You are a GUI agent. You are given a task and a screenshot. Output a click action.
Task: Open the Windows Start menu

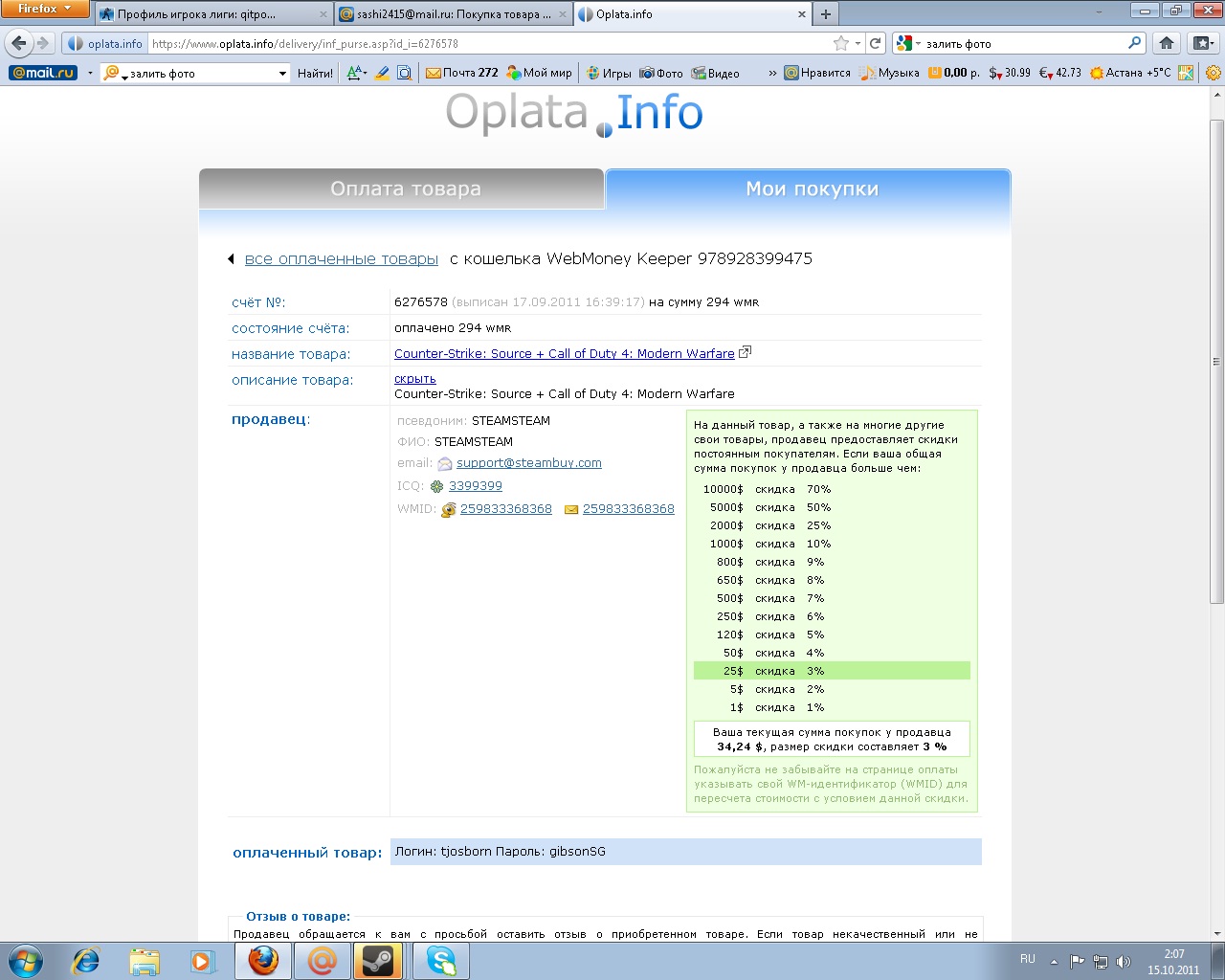click(26, 960)
